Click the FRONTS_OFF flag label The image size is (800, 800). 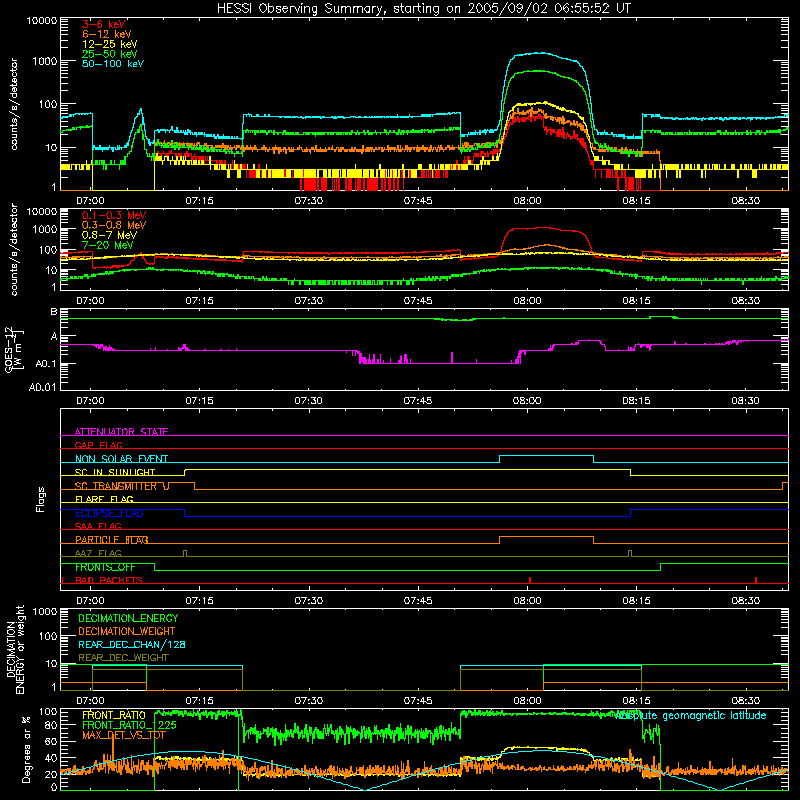(105, 567)
